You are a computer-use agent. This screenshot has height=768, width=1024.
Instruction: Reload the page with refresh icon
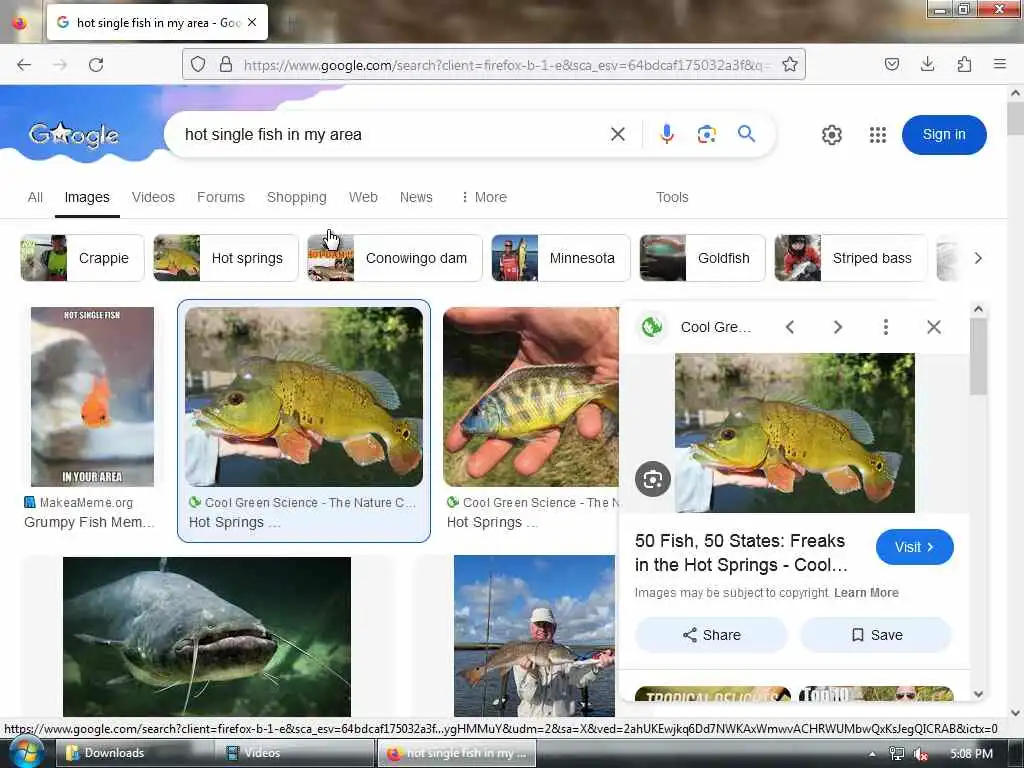coord(96,65)
